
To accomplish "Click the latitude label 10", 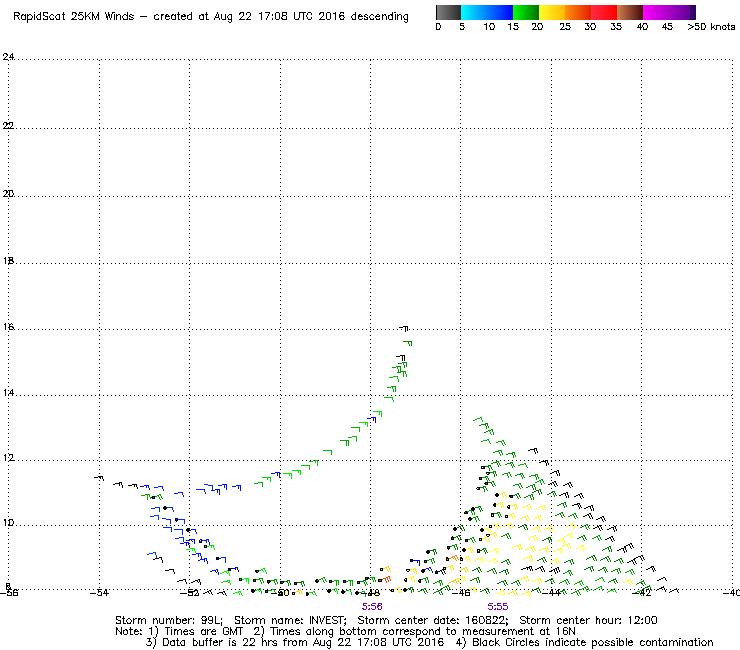I will [8, 523].
